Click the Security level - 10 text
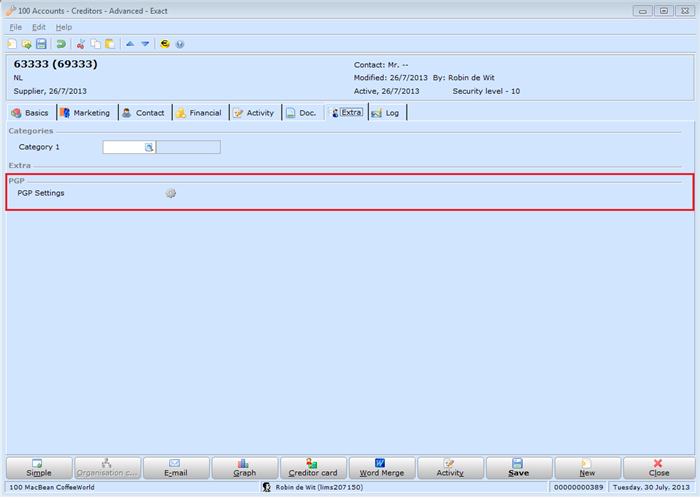This screenshot has width=700, height=497. [486, 91]
